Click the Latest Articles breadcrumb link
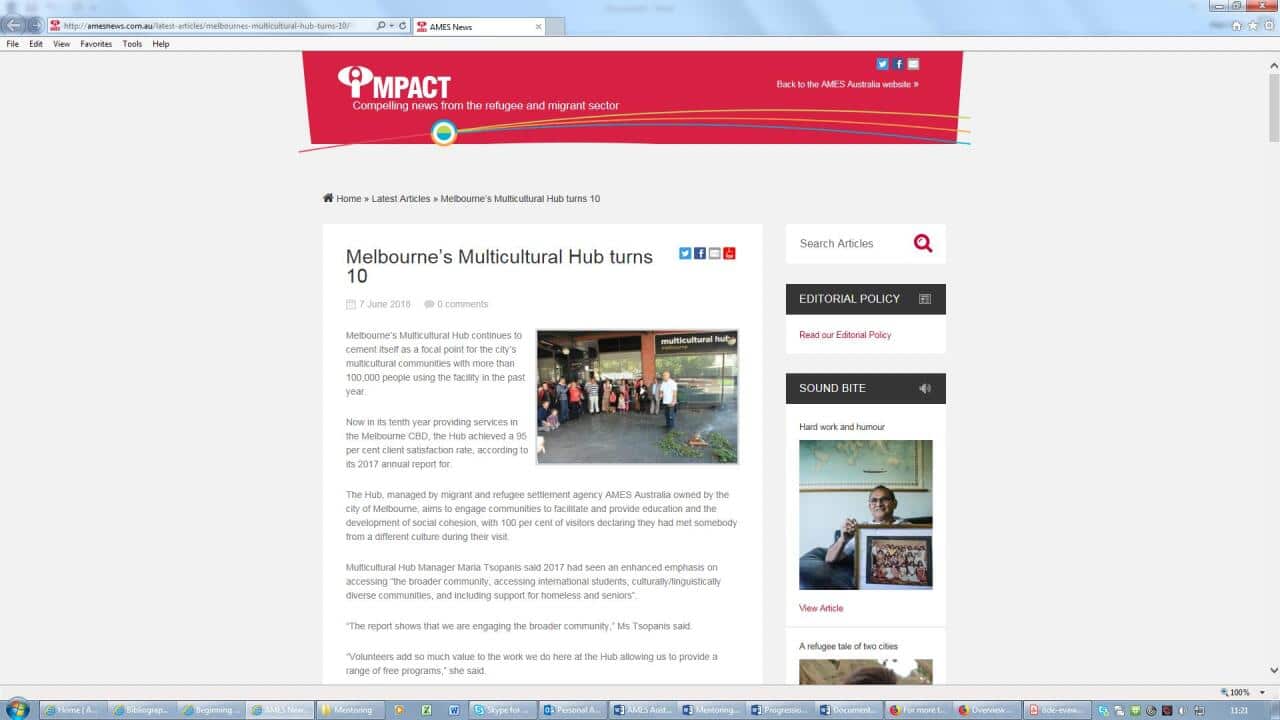 (401, 199)
